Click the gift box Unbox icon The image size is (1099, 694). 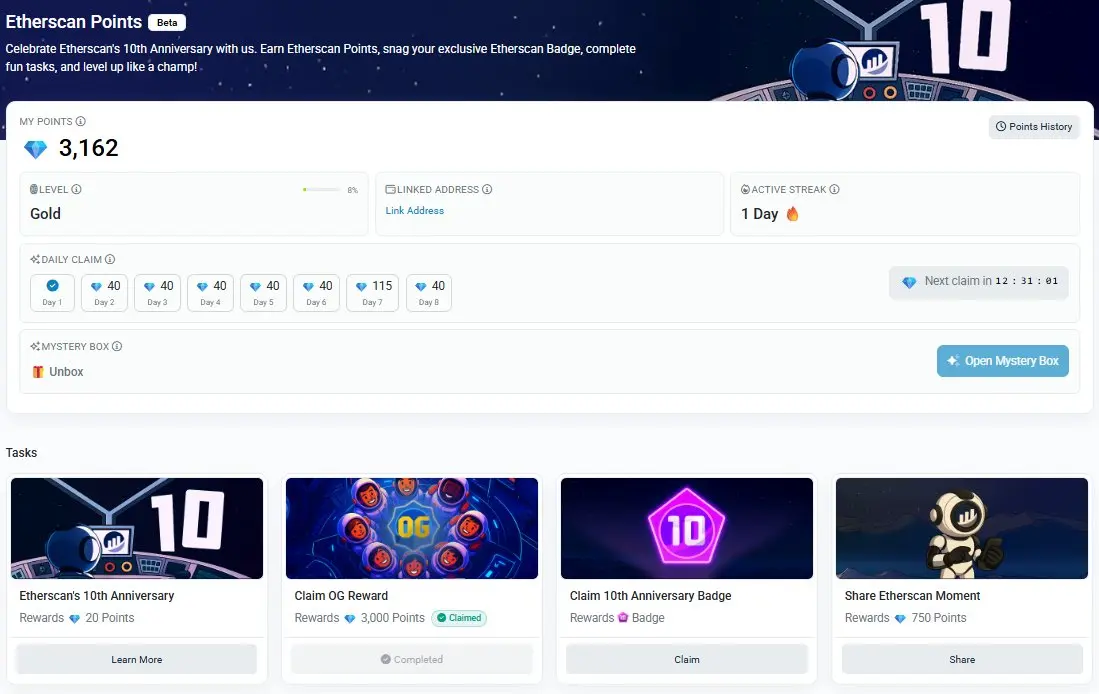pos(38,372)
